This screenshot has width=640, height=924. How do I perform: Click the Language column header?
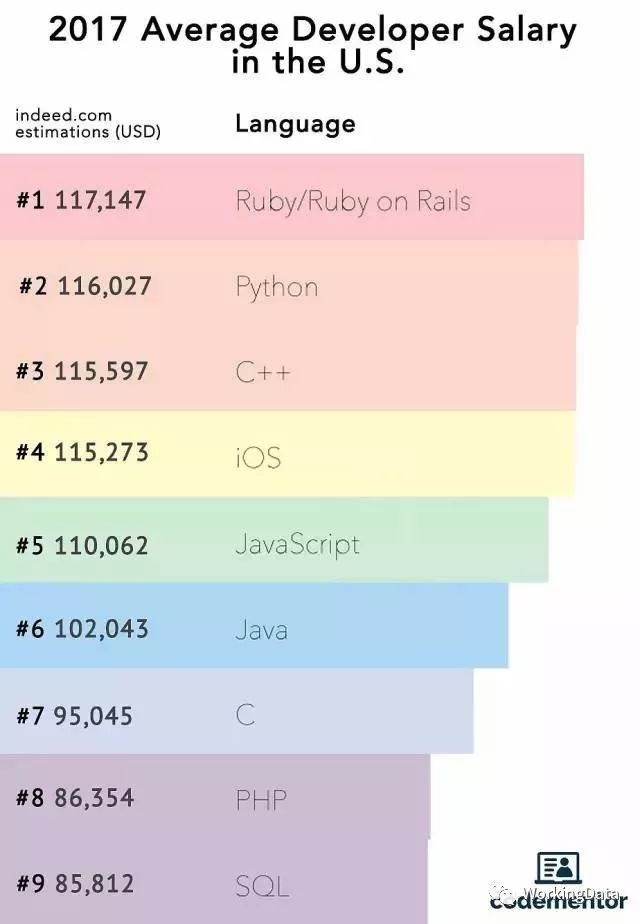(x=295, y=124)
